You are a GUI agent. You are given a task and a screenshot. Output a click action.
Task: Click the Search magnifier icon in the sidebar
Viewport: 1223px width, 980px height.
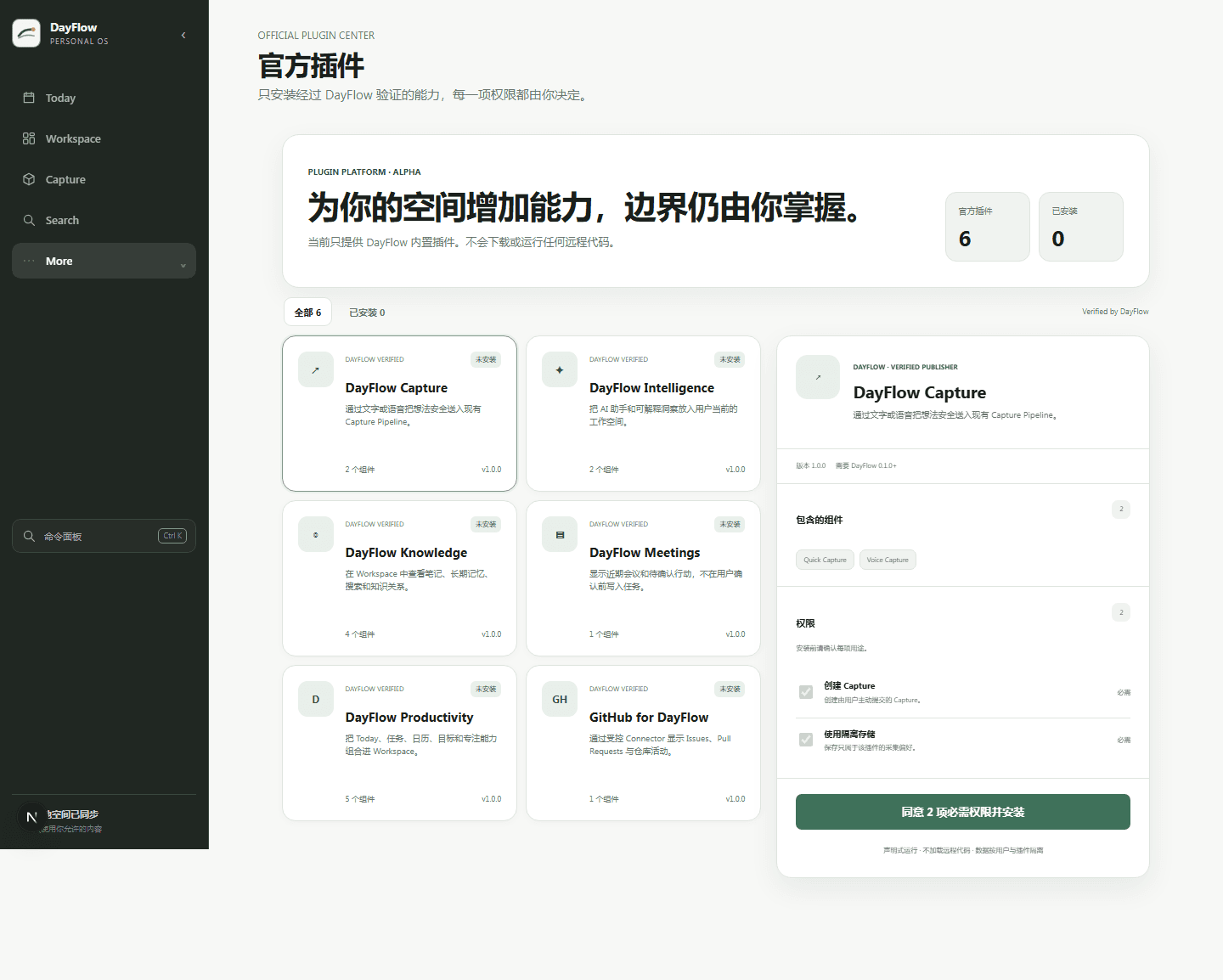pyautogui.click(x=29, y=220)
